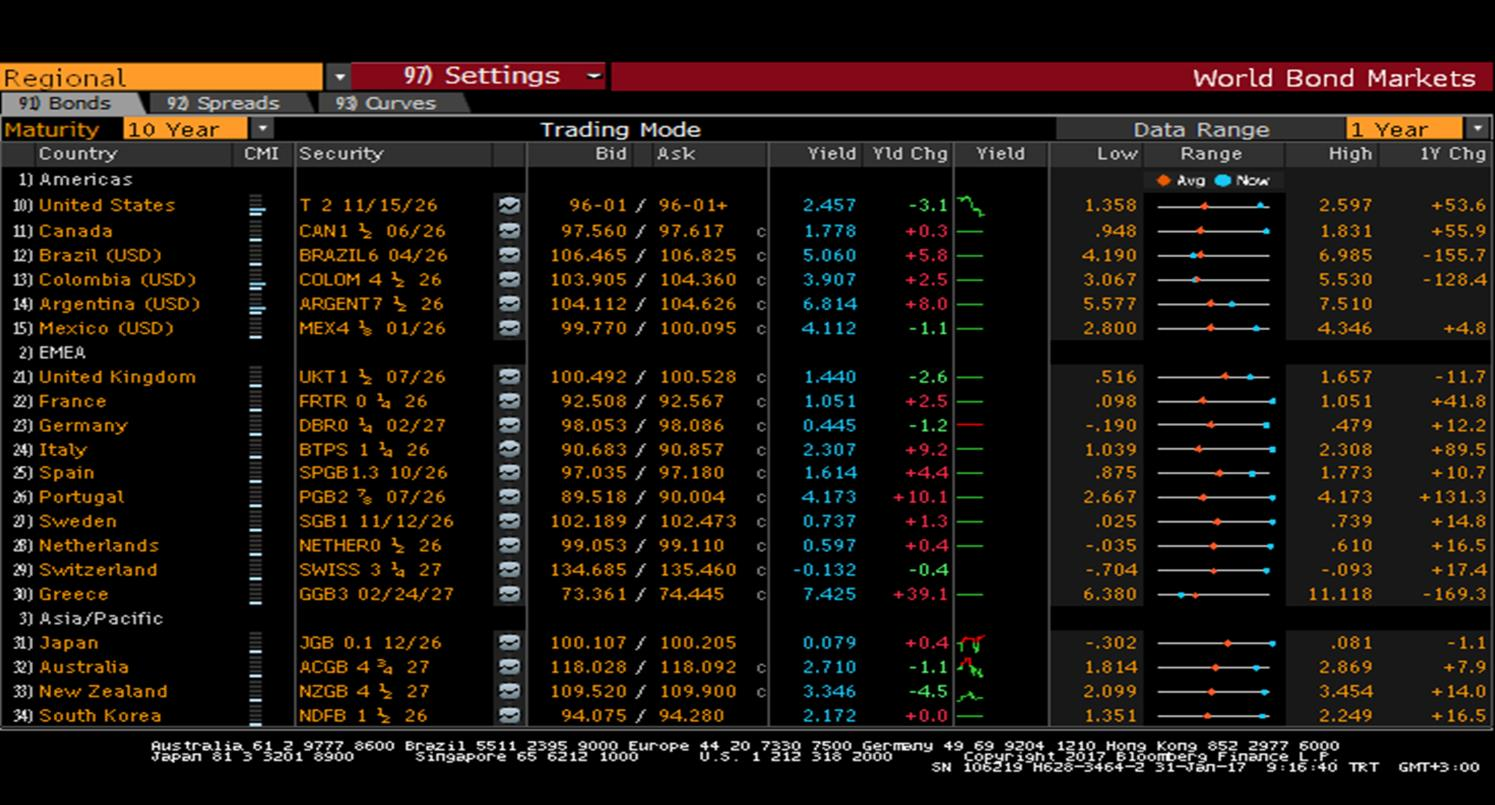Open chart icon for Colombia (USD) bond
1495x805 pixels.
tap(510, 280)
